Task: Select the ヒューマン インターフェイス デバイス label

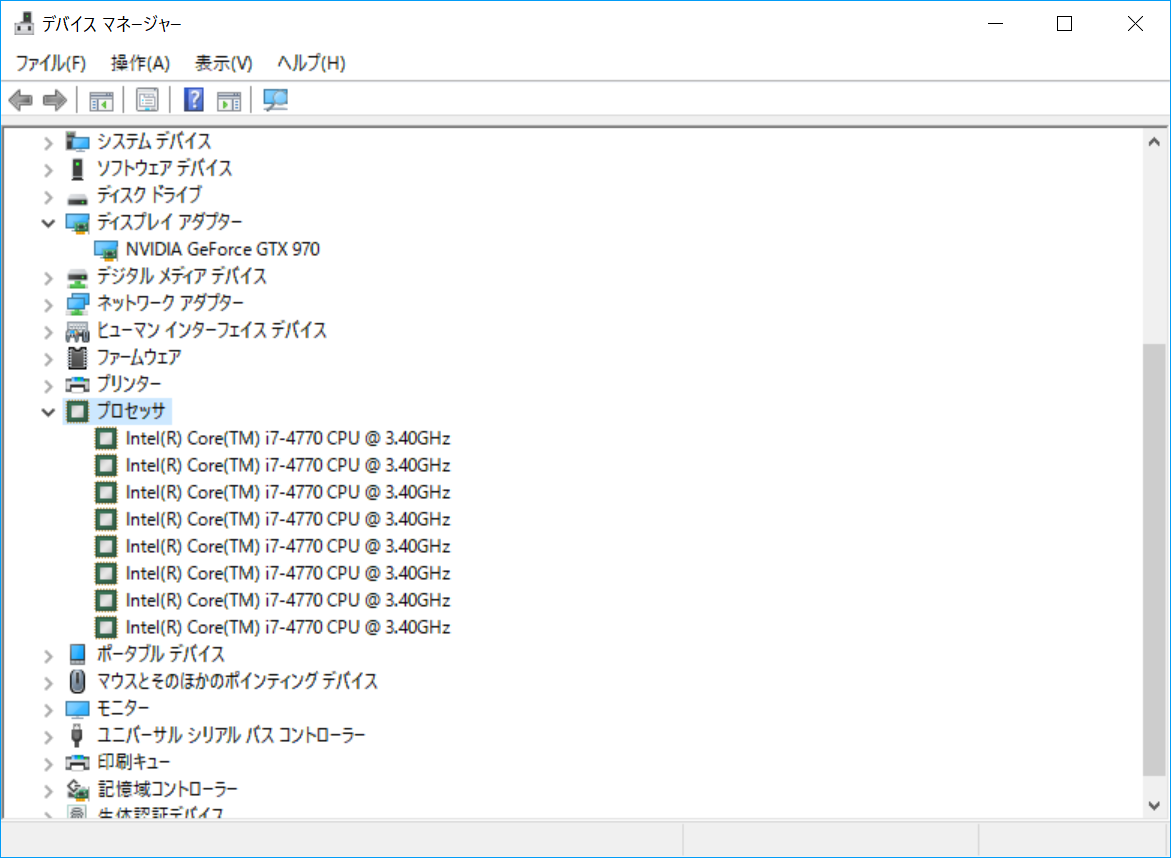Action: [211, 331]
